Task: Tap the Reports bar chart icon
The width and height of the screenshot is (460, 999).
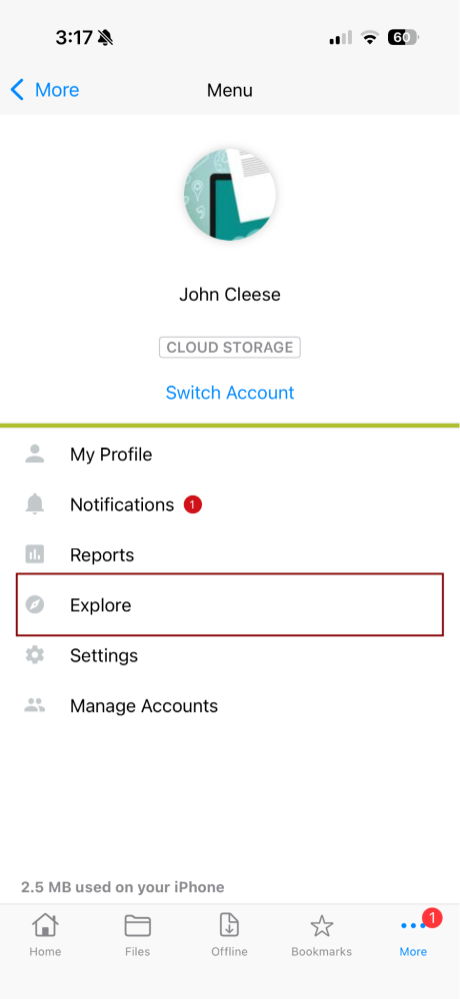Action: click(35, 554)
